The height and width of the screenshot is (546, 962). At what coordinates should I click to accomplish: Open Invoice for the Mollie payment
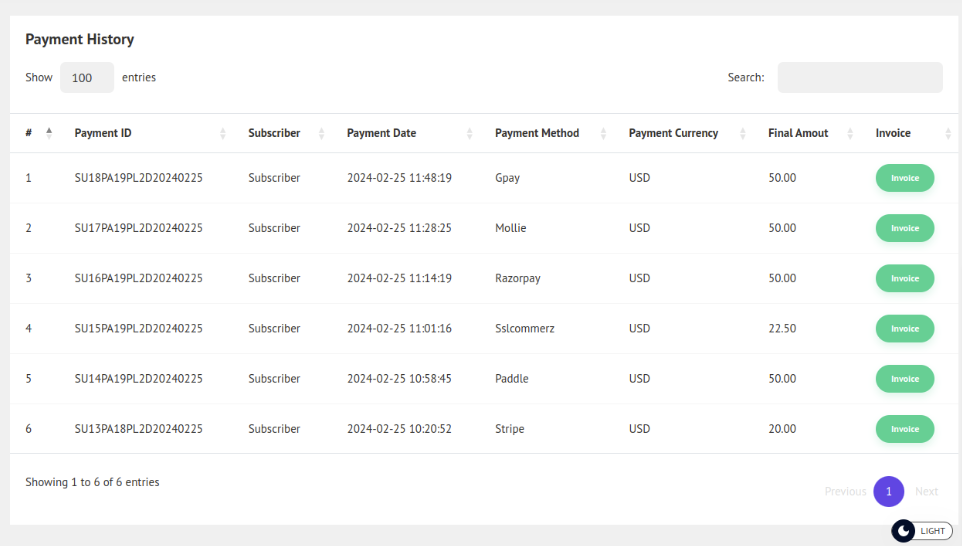click(x=904, y=228)
